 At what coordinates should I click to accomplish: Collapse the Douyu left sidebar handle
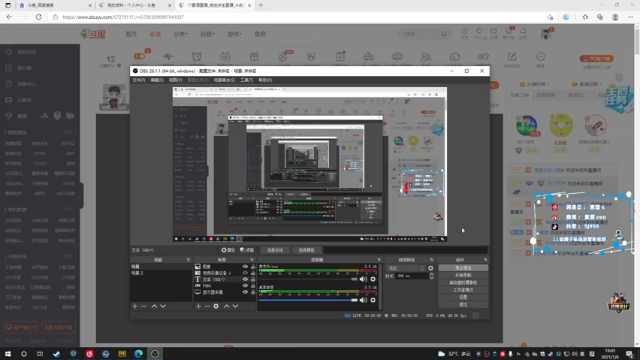(81, 196)
